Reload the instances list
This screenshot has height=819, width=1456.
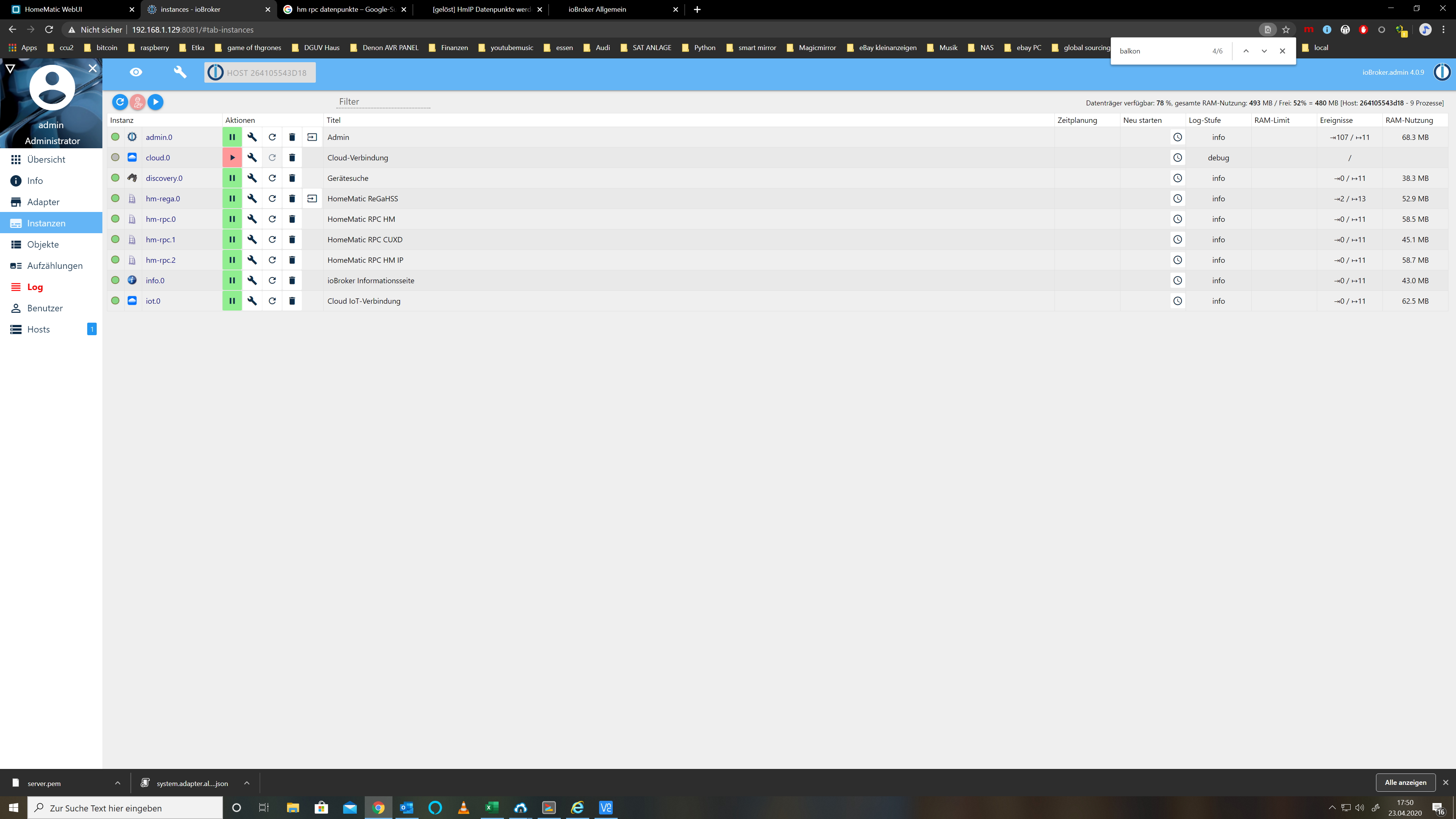(x=120, y=102)
